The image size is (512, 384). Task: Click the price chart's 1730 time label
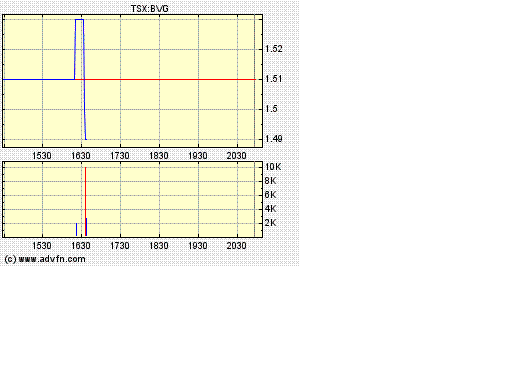[120, 156]
